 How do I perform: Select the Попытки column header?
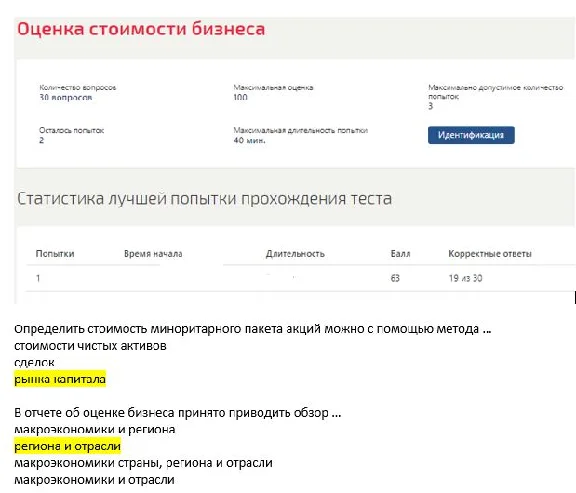pos(55,254)
